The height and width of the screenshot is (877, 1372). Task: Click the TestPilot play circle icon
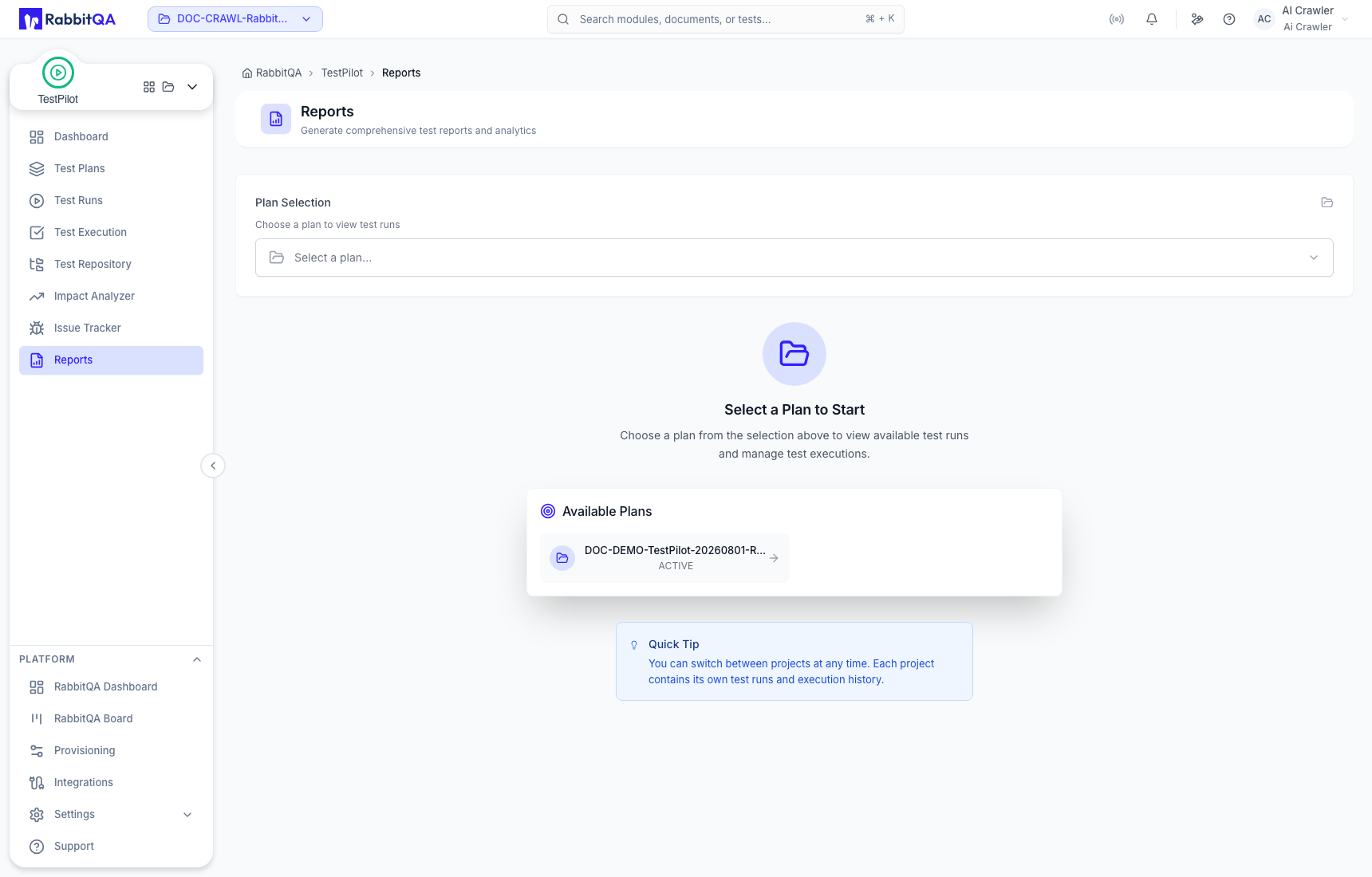click(58, 73)
